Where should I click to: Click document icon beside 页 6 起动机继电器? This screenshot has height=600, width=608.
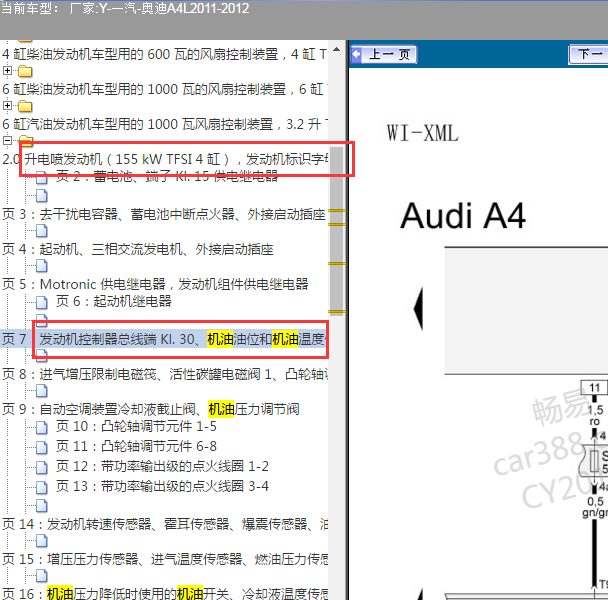click(x=42, y=302)
